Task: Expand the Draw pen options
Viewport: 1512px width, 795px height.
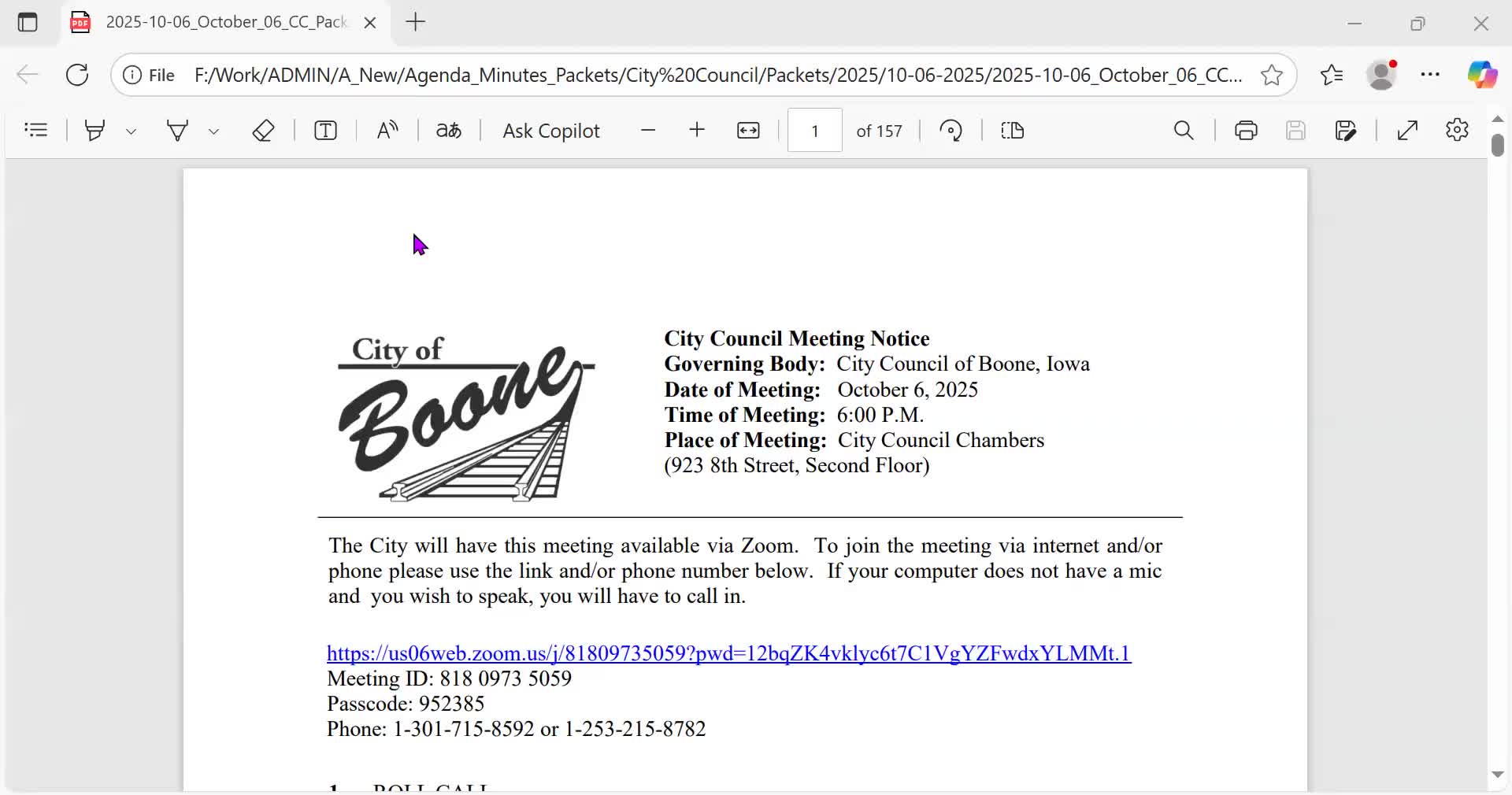Action: coord(213,131)
